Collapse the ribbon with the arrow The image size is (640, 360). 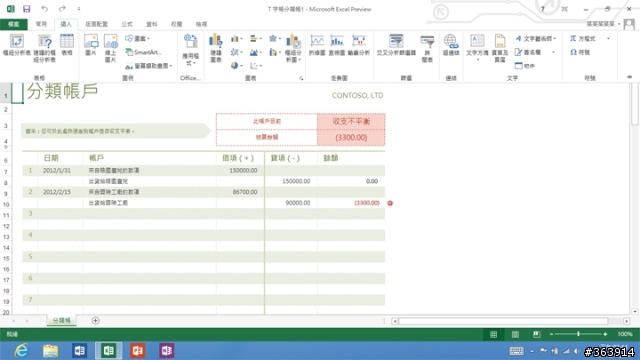pyautogui.click(x=629, y=77)
